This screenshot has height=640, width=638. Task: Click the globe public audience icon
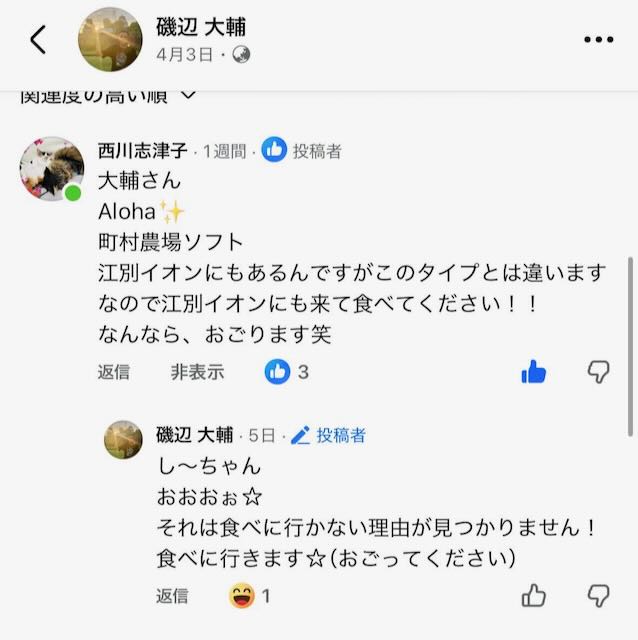[241, 55]
